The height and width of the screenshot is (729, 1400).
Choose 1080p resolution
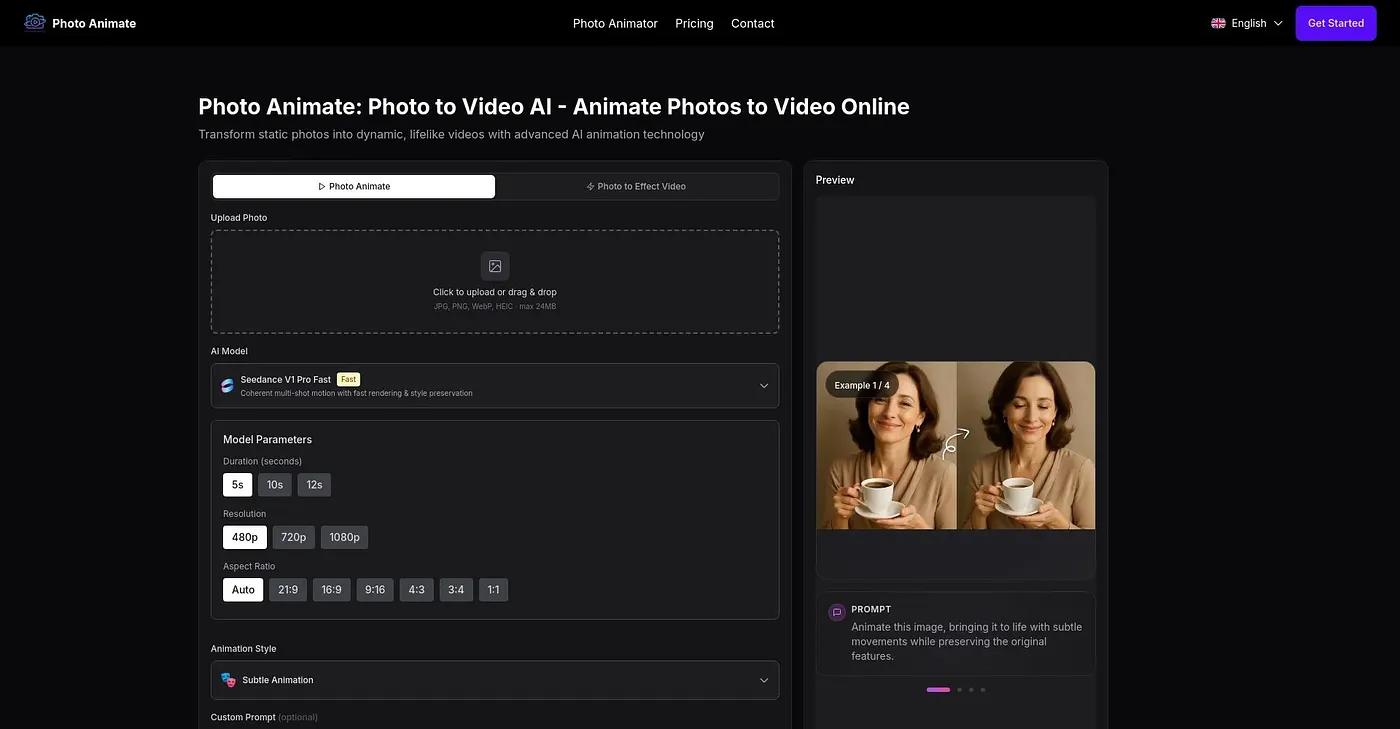344,537
